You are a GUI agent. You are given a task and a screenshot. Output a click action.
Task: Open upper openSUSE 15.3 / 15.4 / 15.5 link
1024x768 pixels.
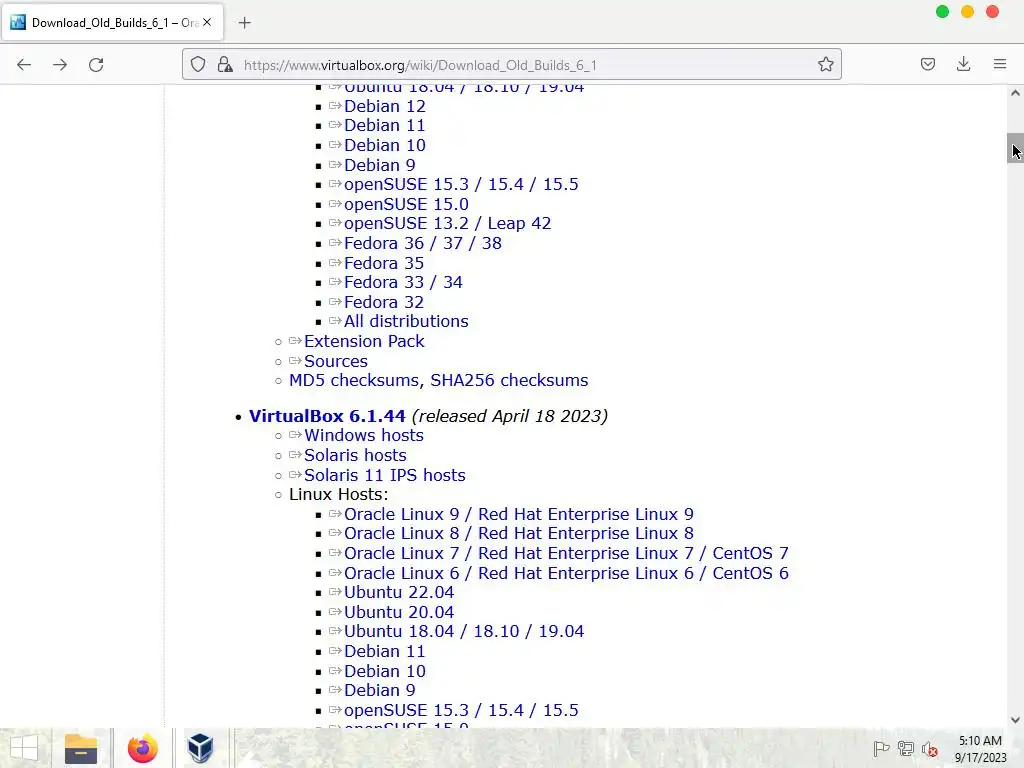pyautogui.click(x=461, y=184)
